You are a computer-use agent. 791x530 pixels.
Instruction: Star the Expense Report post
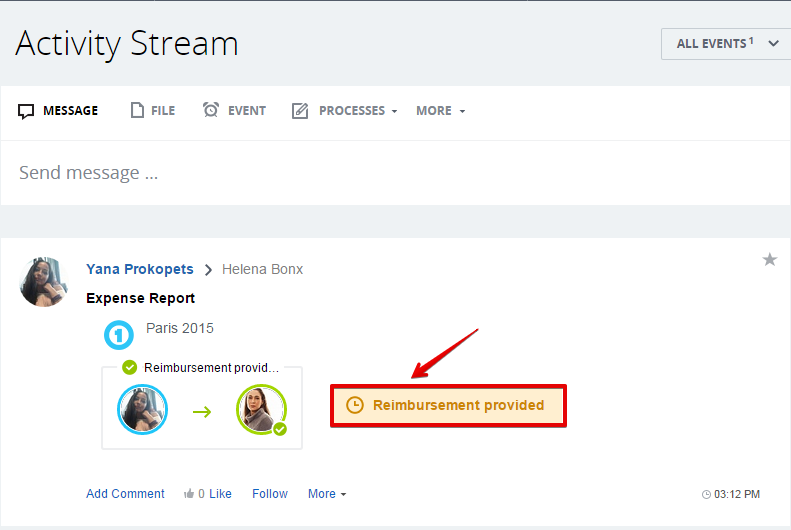(x=769, y=260)
